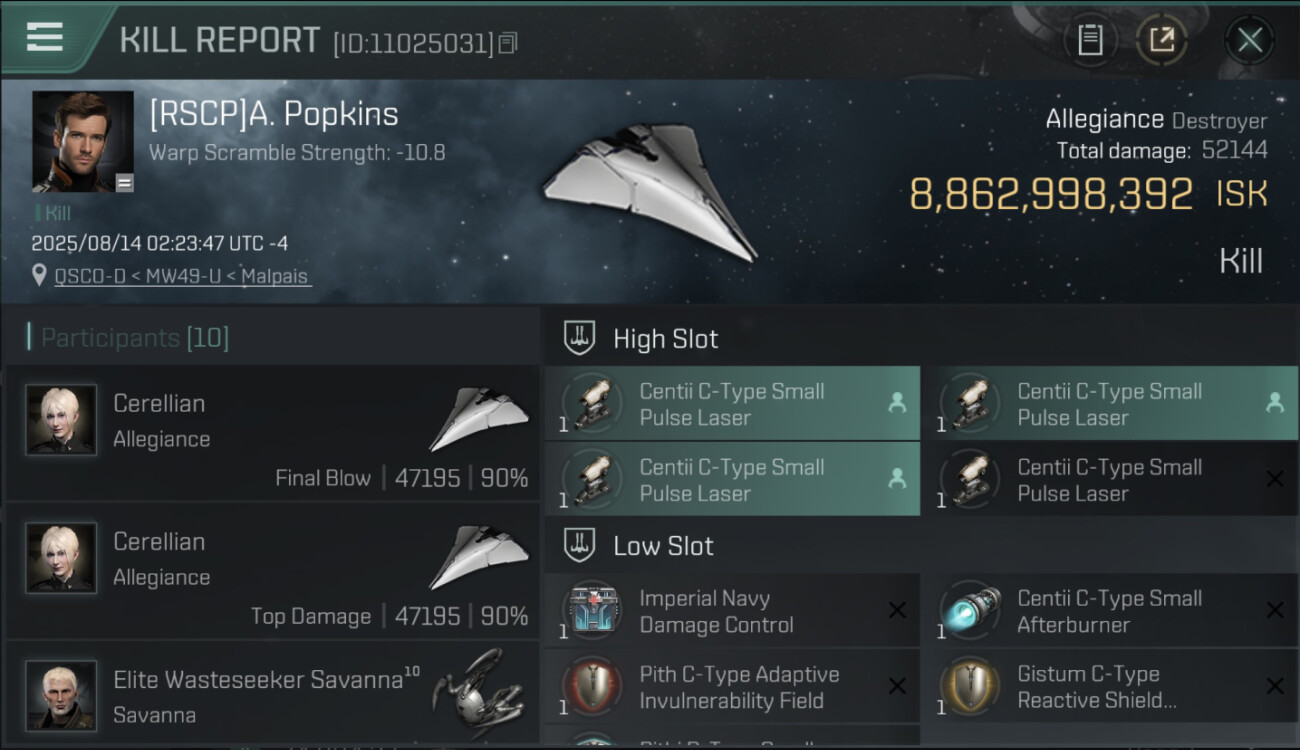
Task: Toggle X mark on Centii Afterburner
Action: (1275, 610)
